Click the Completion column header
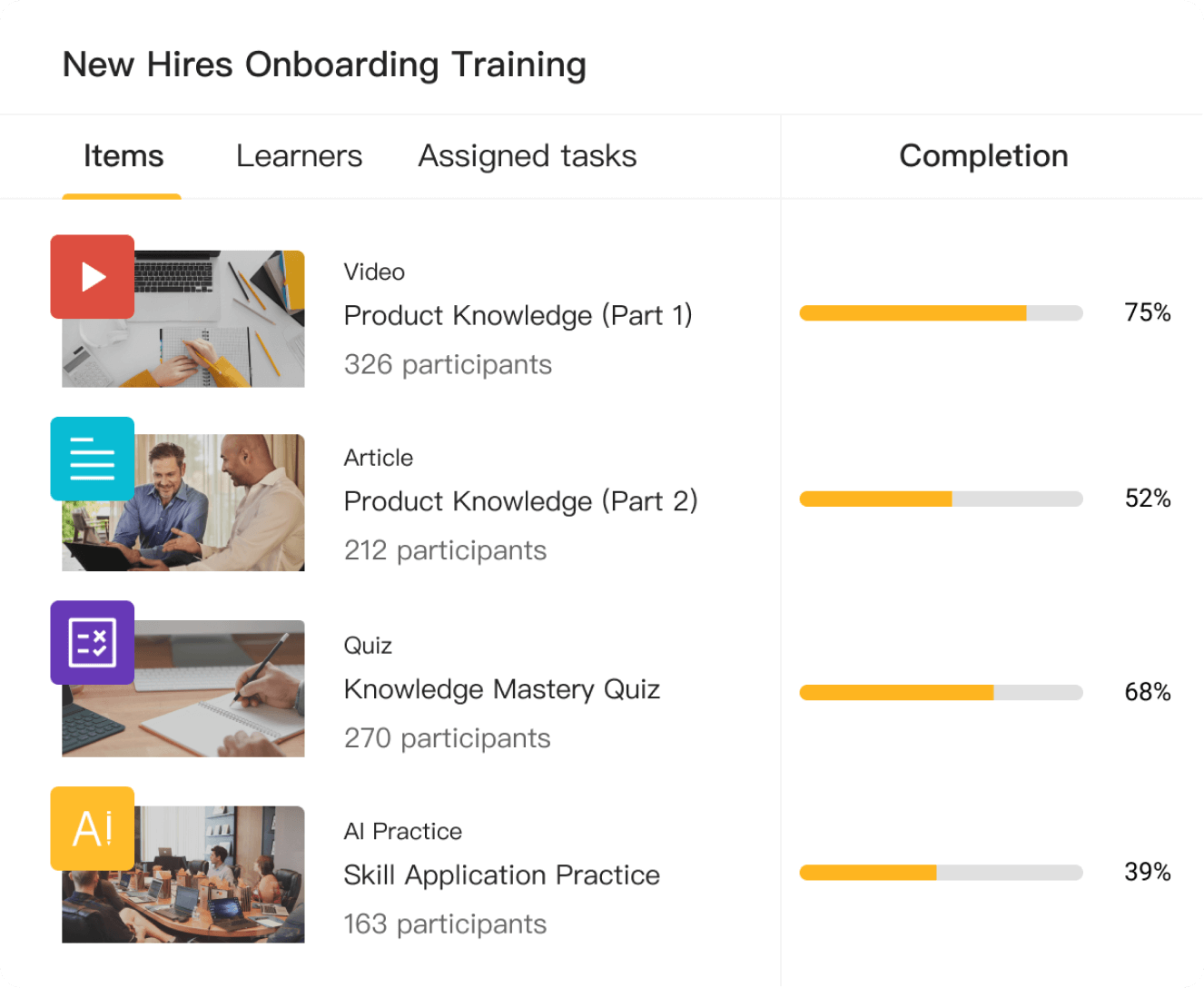1204x988 pixels. (983, 156)
